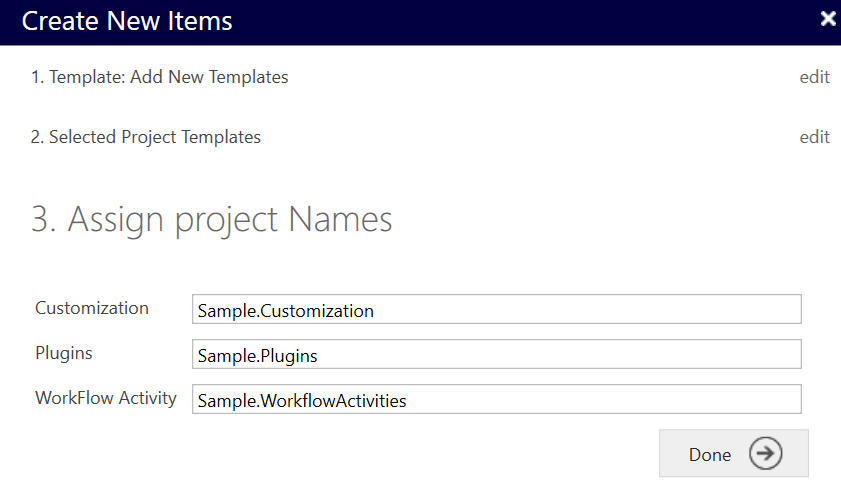Select the 3. Assign project Names heading
The height and width of the screenshot is (498, 841).
pos(211,220)
